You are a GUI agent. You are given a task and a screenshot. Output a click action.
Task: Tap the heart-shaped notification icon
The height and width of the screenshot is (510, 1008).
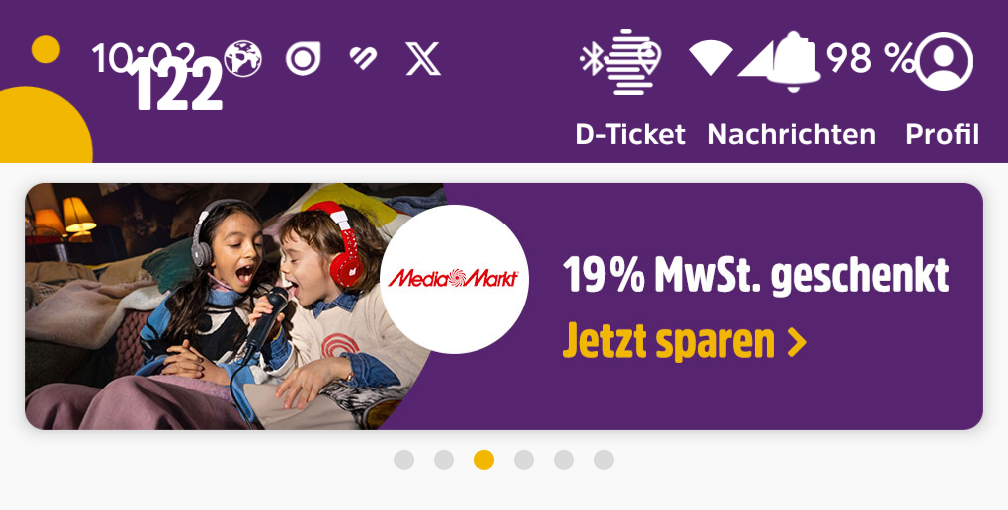(x=363, y=59)
